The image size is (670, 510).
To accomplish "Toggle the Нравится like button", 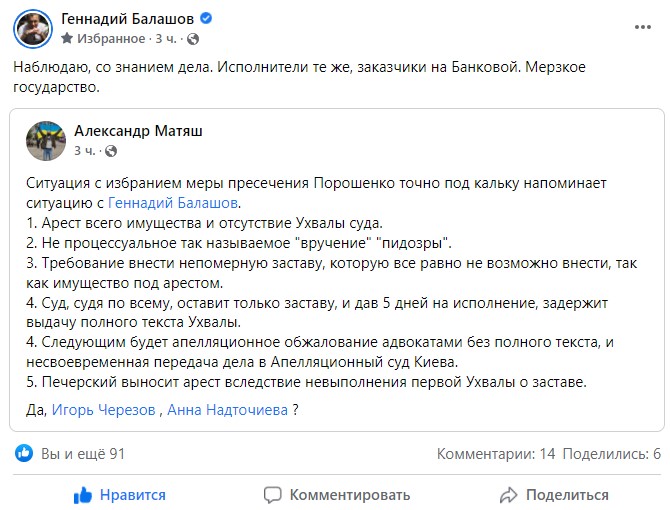I will [x=119, y=494].
